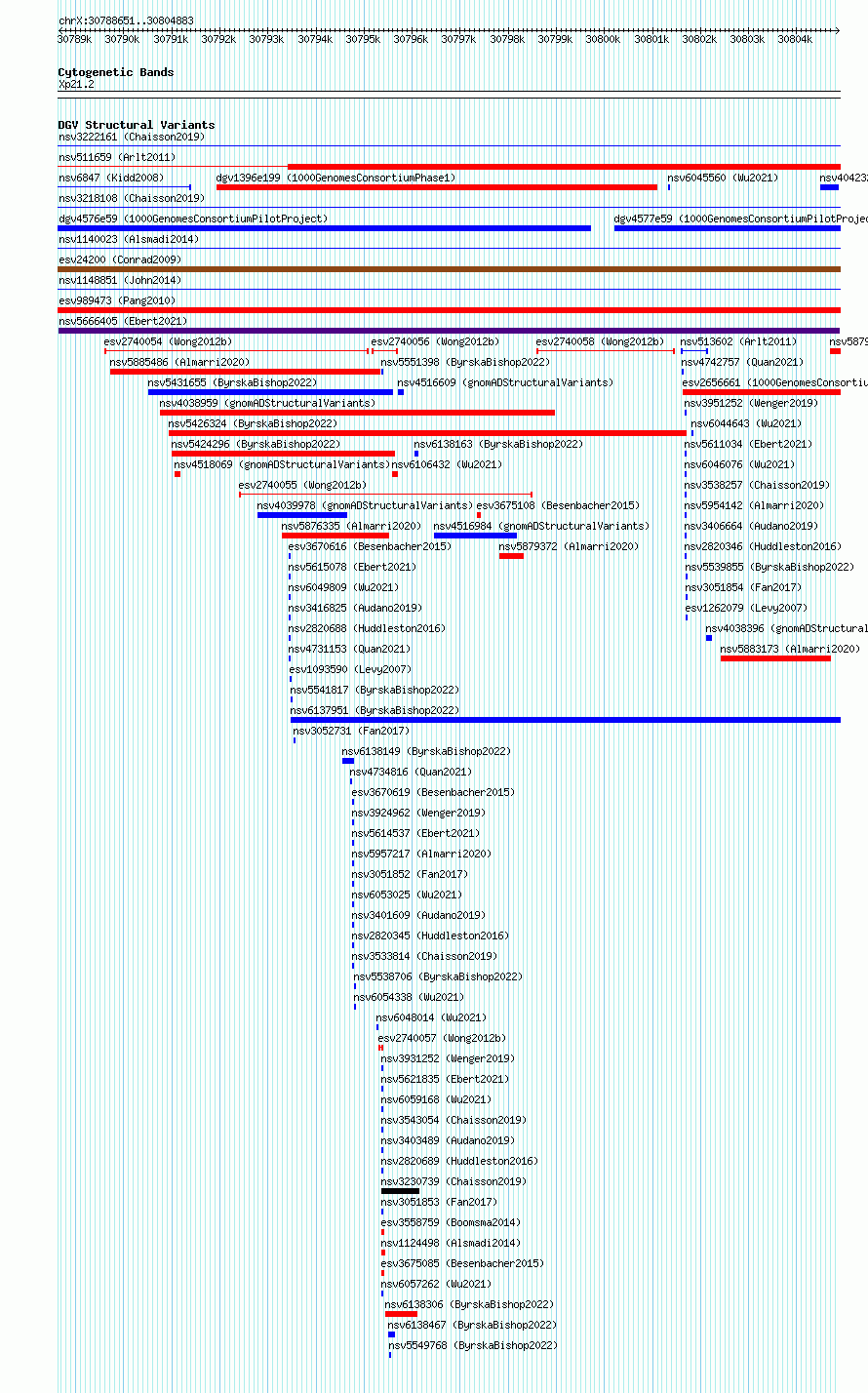Viewport: 868px width, 1393px height.
Task: Click the Xp21.2 cytogenetic band label
Action: (x=76, y=85)
